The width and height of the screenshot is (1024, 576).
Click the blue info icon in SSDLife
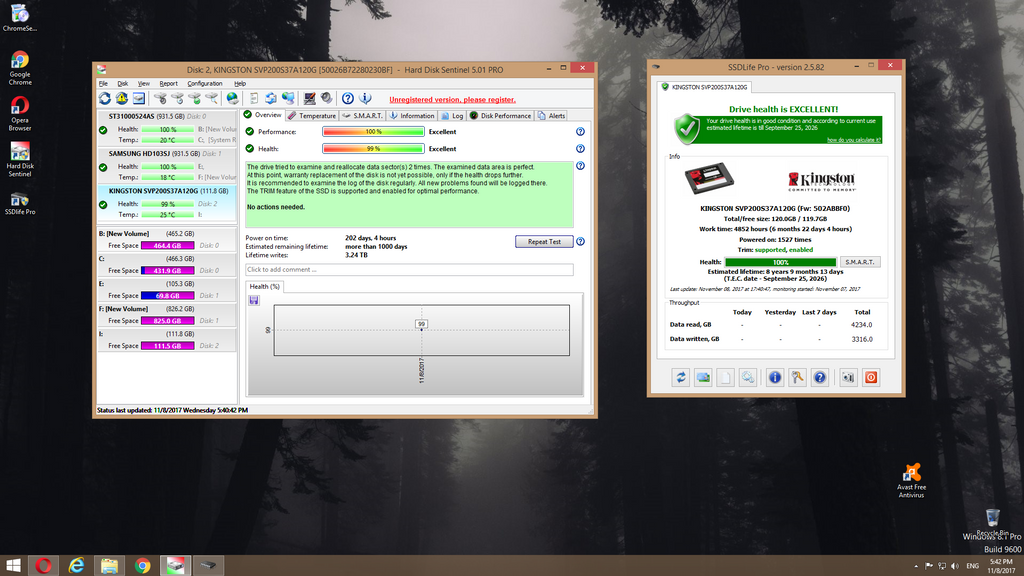pos(774,377)
